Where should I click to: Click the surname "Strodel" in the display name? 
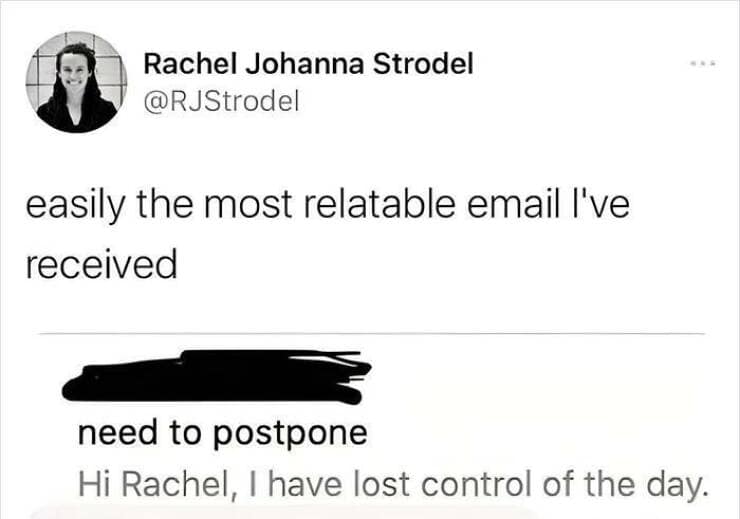pos(422,64)
